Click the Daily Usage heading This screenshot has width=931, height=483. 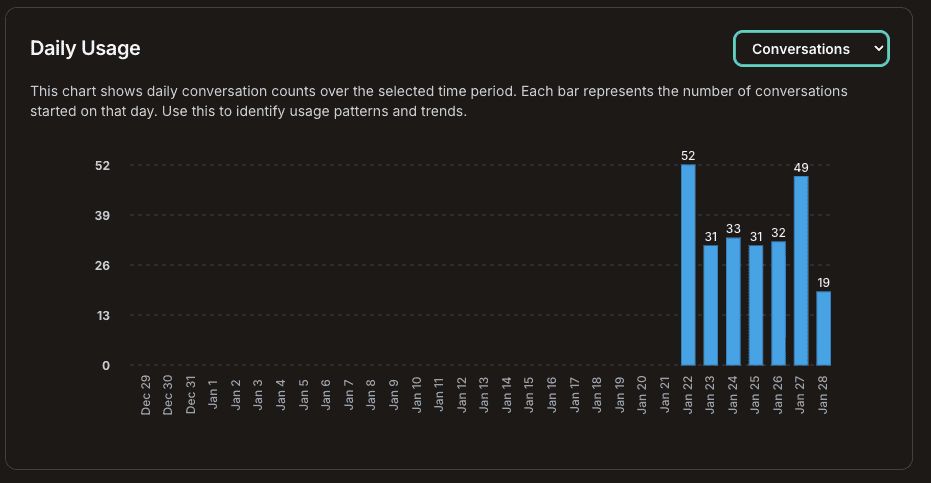coord(85,48)
